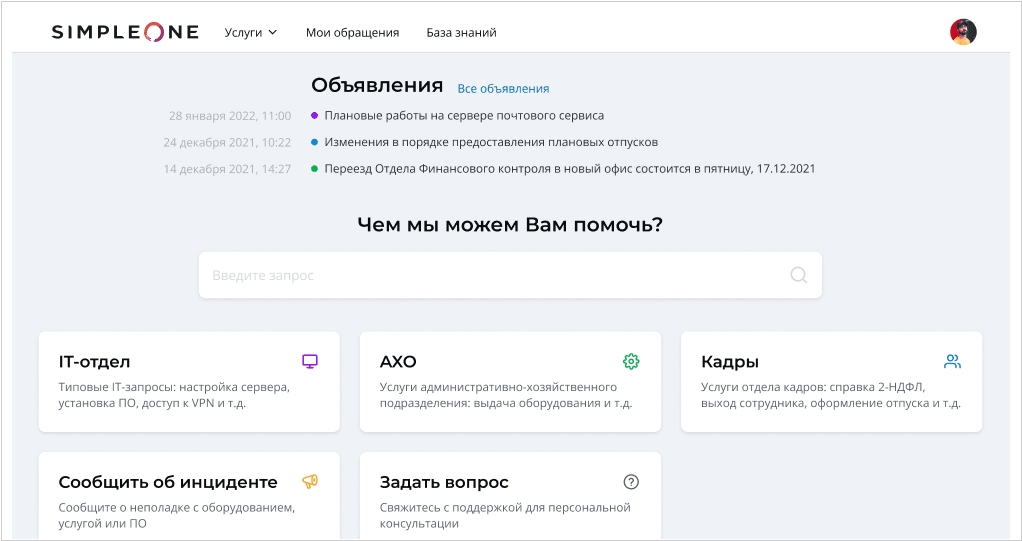This screenshot has width=1022, height=541.
Task: Click the orange megaphone incident icon
Action: point(310,481)
